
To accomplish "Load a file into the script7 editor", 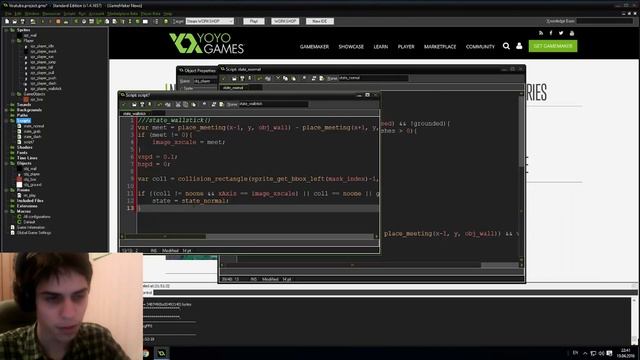I will [x=134, y=104].
